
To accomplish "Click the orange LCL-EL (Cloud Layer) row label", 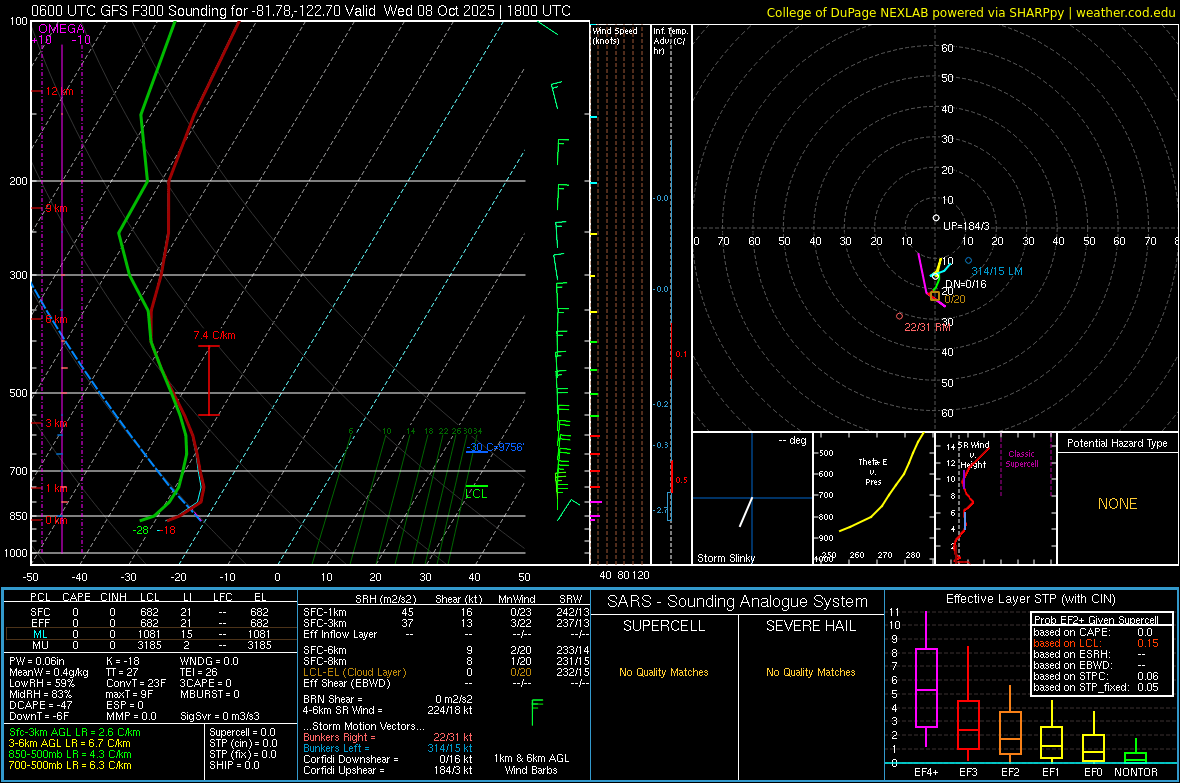I will coord(354,672).
